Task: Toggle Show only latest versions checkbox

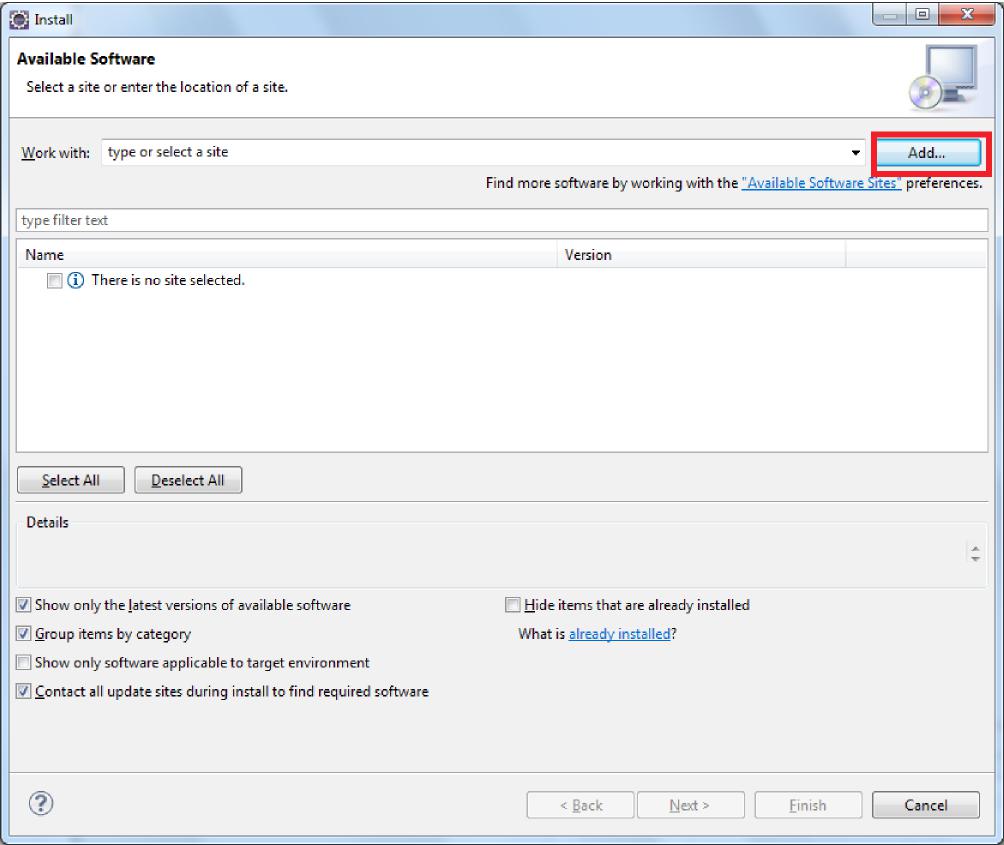Action: pos(23,605)
